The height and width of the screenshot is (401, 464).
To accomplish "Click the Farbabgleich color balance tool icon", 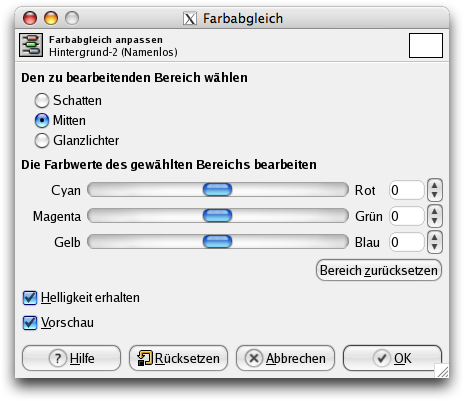I will tap(31, 45).
